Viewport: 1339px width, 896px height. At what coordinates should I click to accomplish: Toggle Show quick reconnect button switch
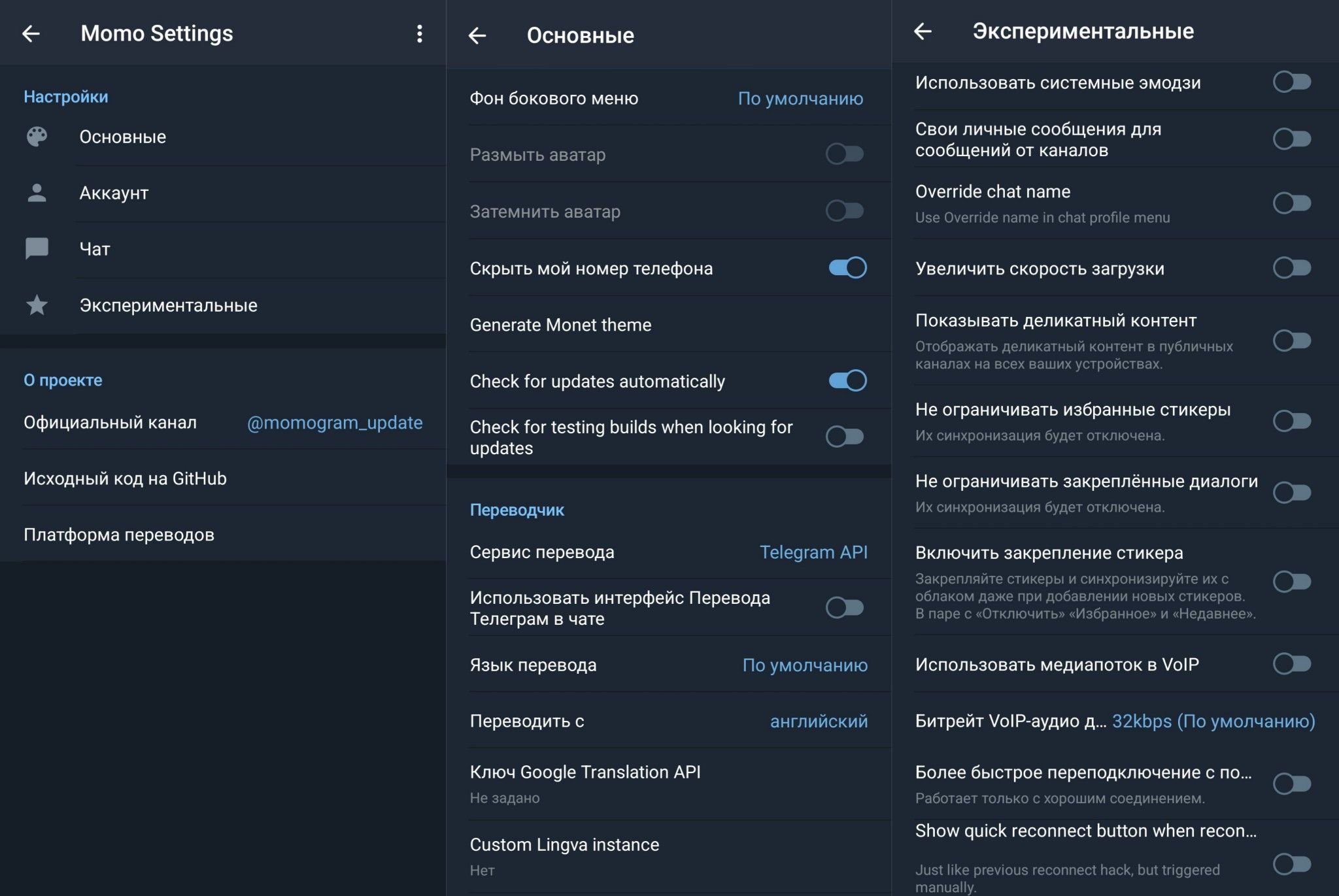pos(1292,864)
